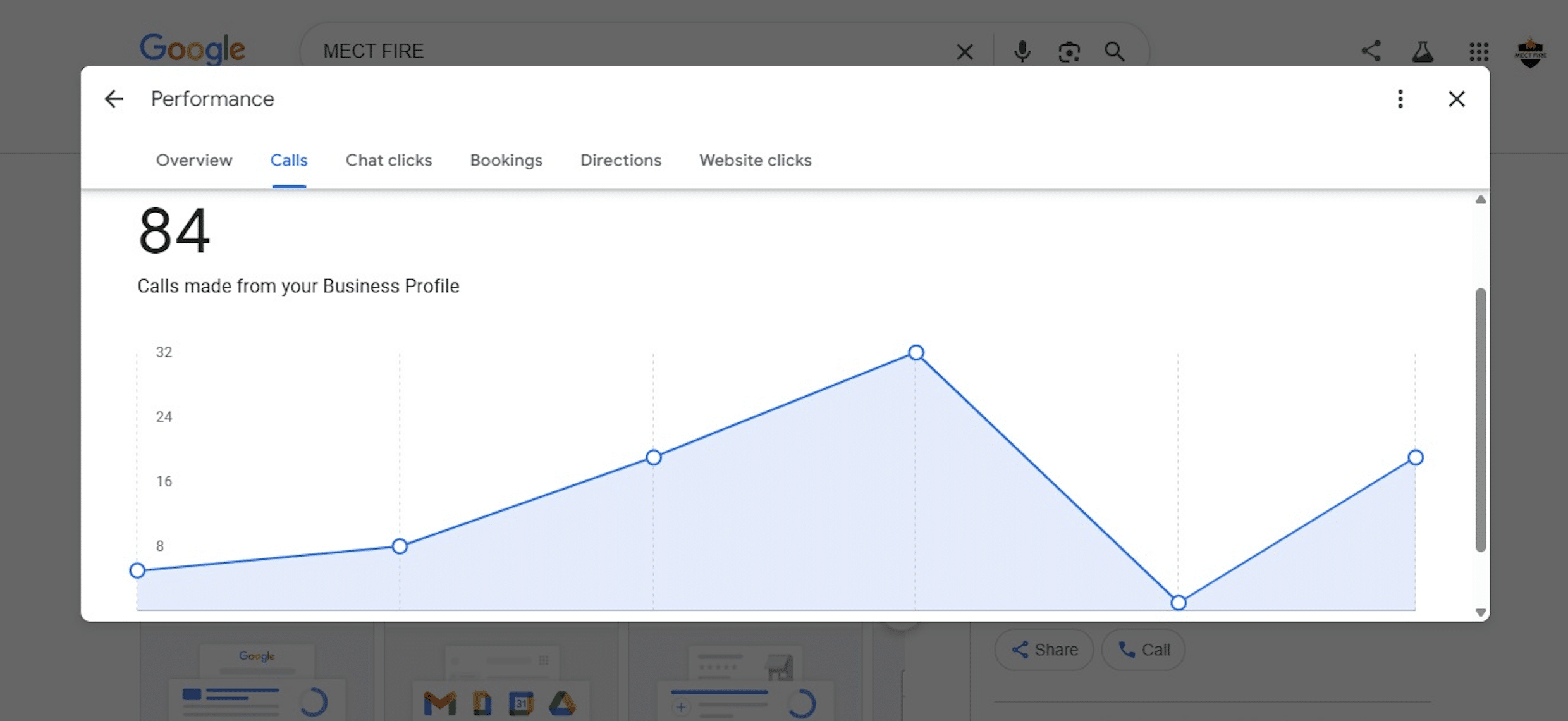Select the Bookings tab
1568x721 pixels.
point(506,160)
